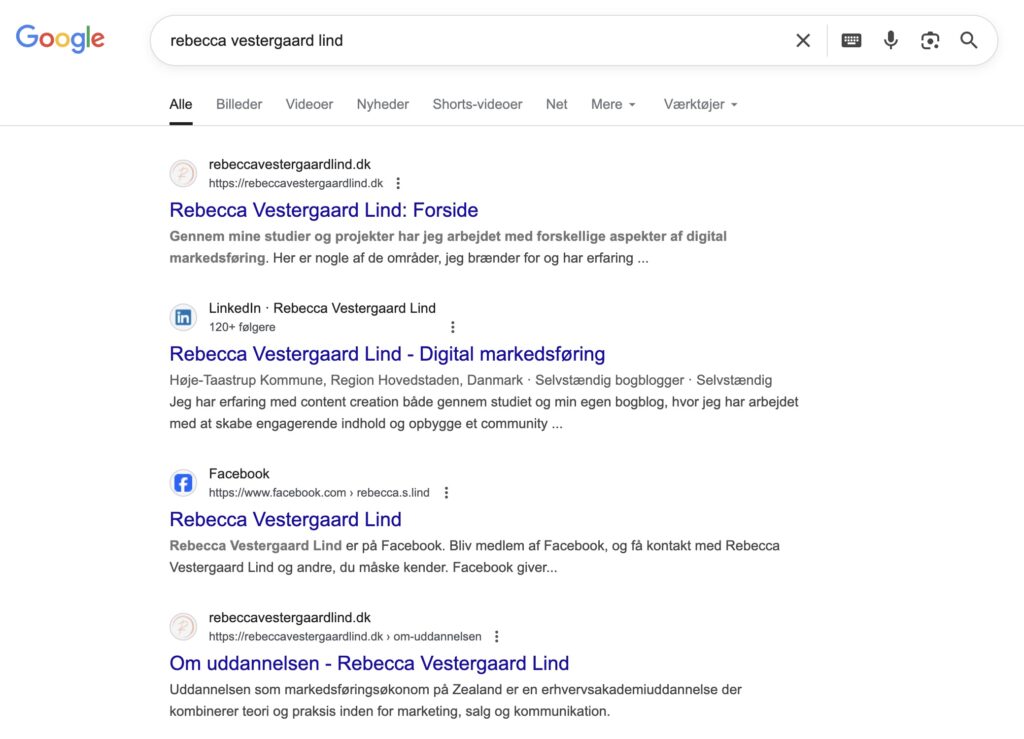Start voice search with the microphone icon
This screenshot has width=1024, height=739.
point(891,40)
